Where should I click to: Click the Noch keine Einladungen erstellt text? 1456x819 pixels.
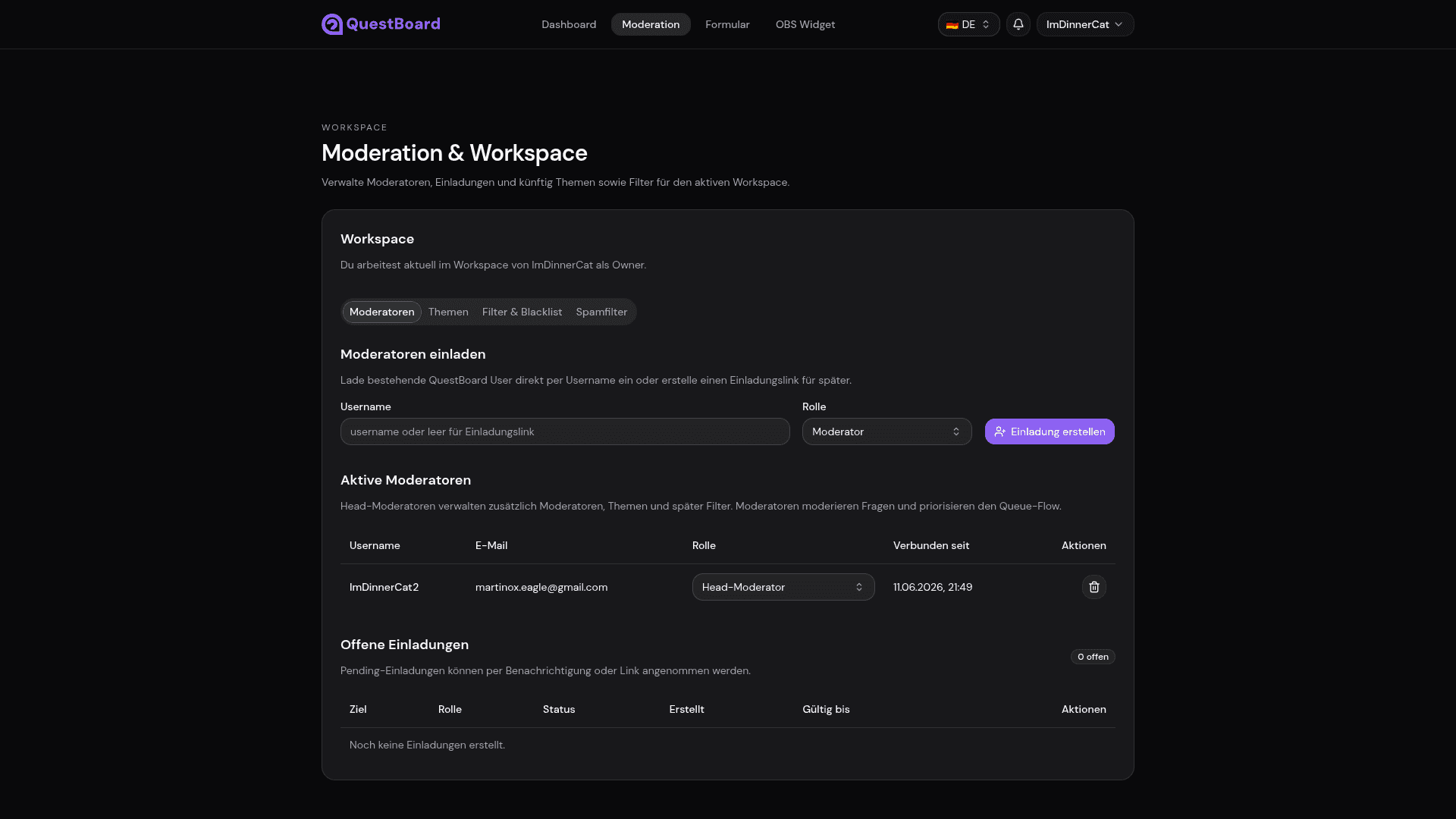pos(427,745)
